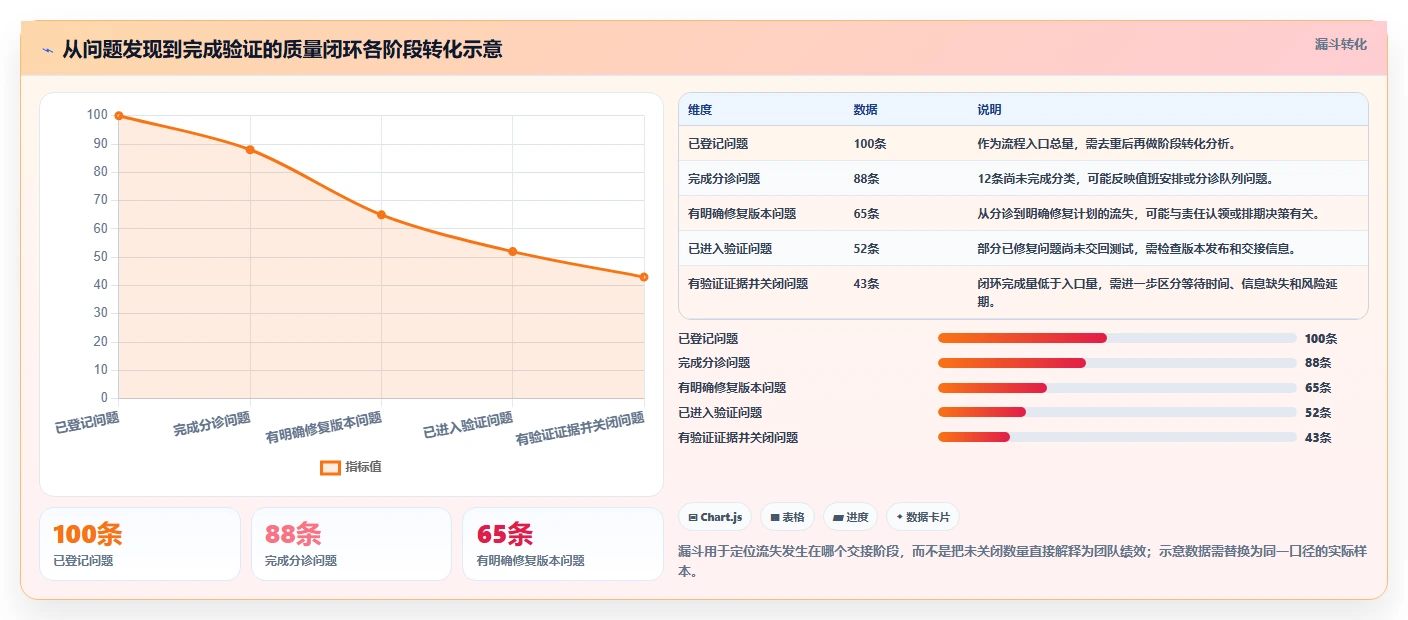Viewport: 1408px width, 620px height.
Task: Click the 指标值 legend label
Action: pos(364,467)
